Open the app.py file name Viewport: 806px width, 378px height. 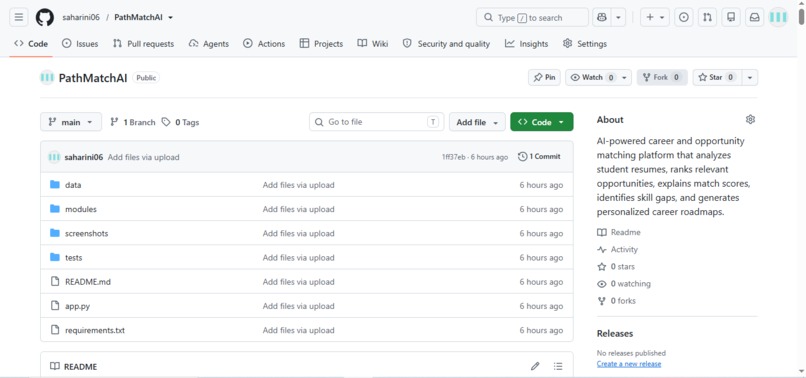point(78,306)
